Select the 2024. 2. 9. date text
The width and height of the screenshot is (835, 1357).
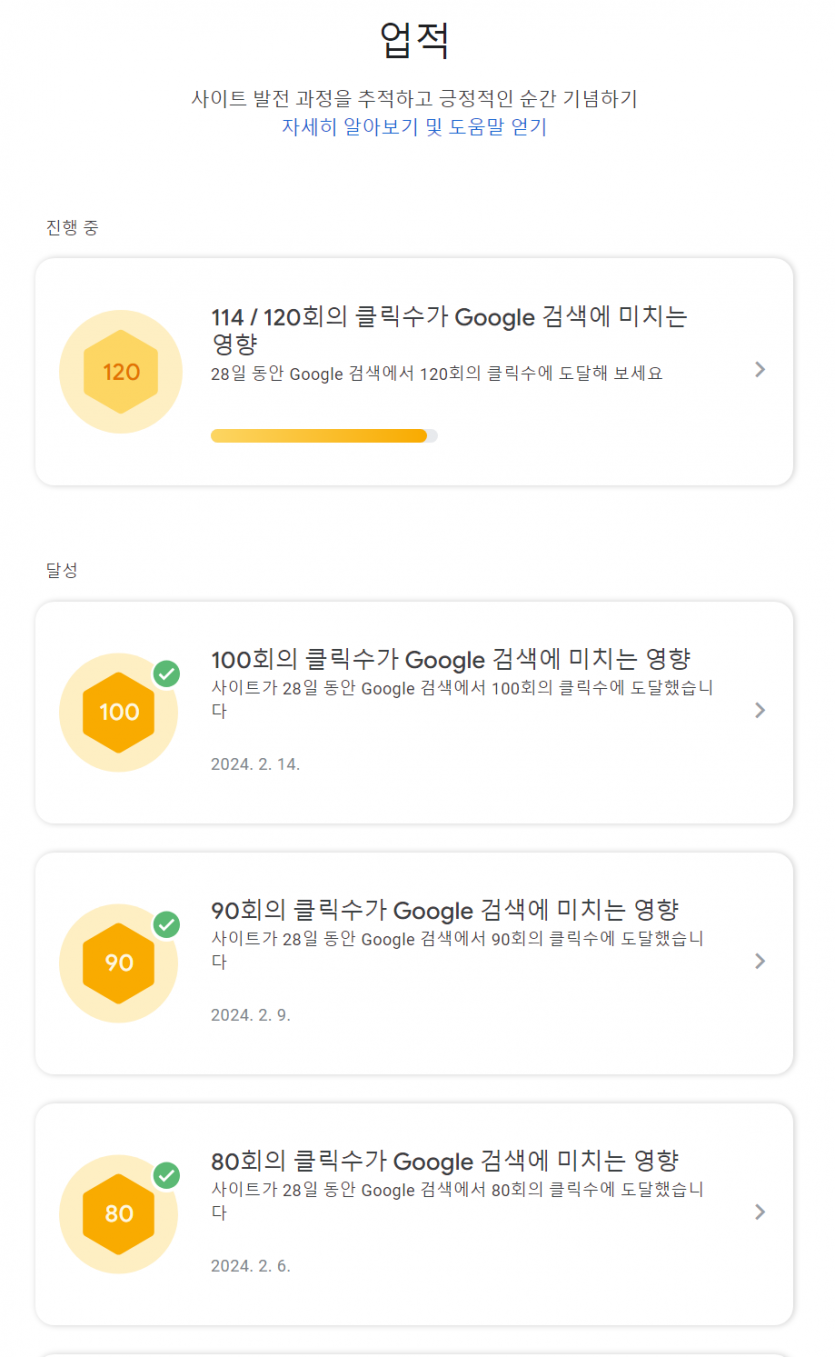click(250, 1015)
